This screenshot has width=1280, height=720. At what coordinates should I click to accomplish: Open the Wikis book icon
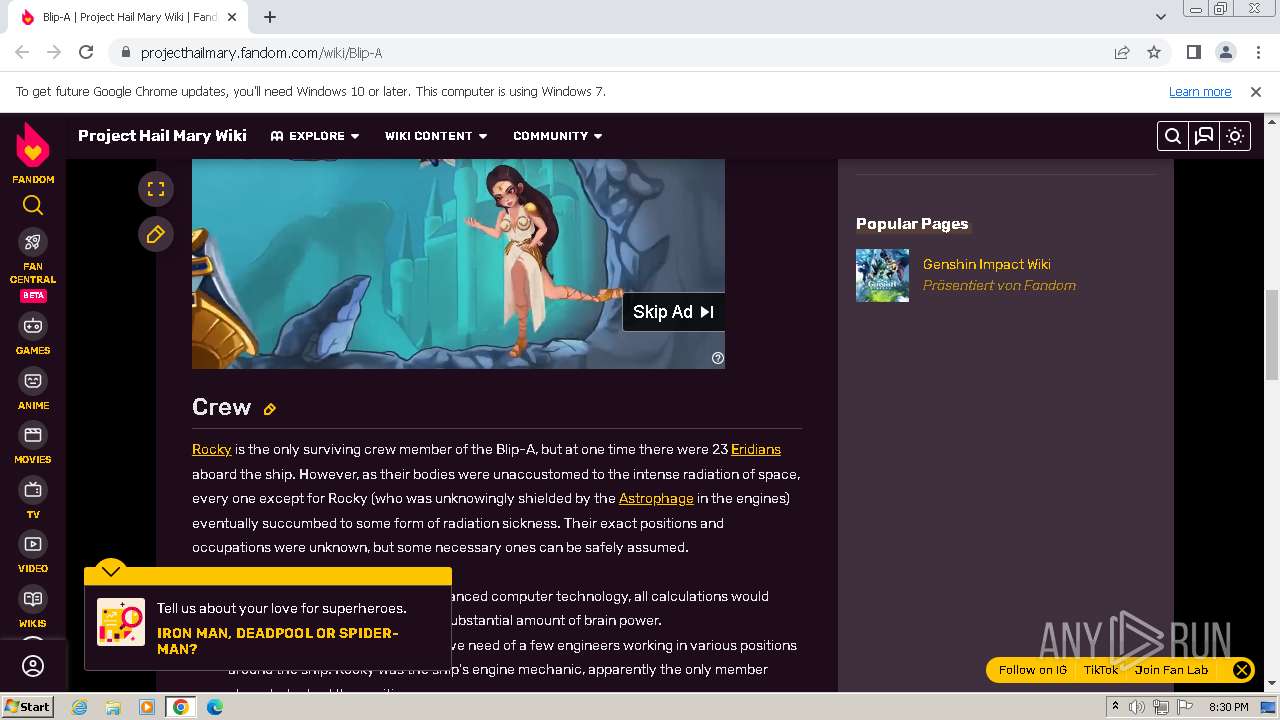[x=33, y=599]
